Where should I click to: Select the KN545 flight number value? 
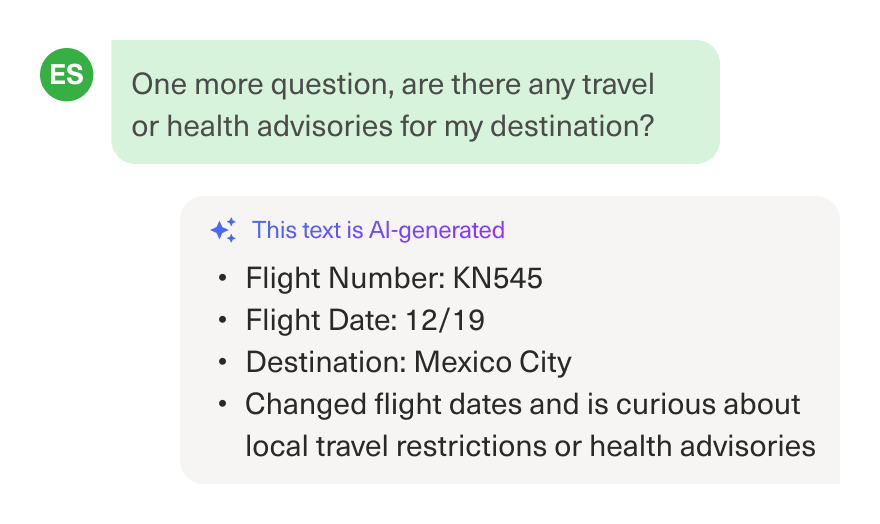coord(497,278)
